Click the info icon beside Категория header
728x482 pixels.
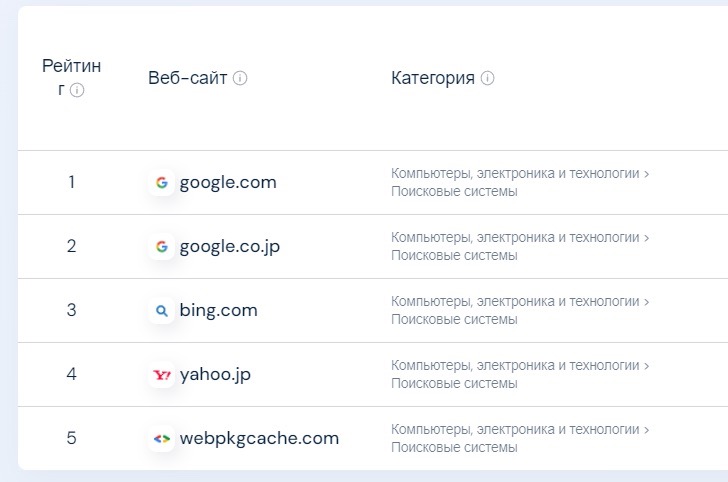[x=488, y=78]
